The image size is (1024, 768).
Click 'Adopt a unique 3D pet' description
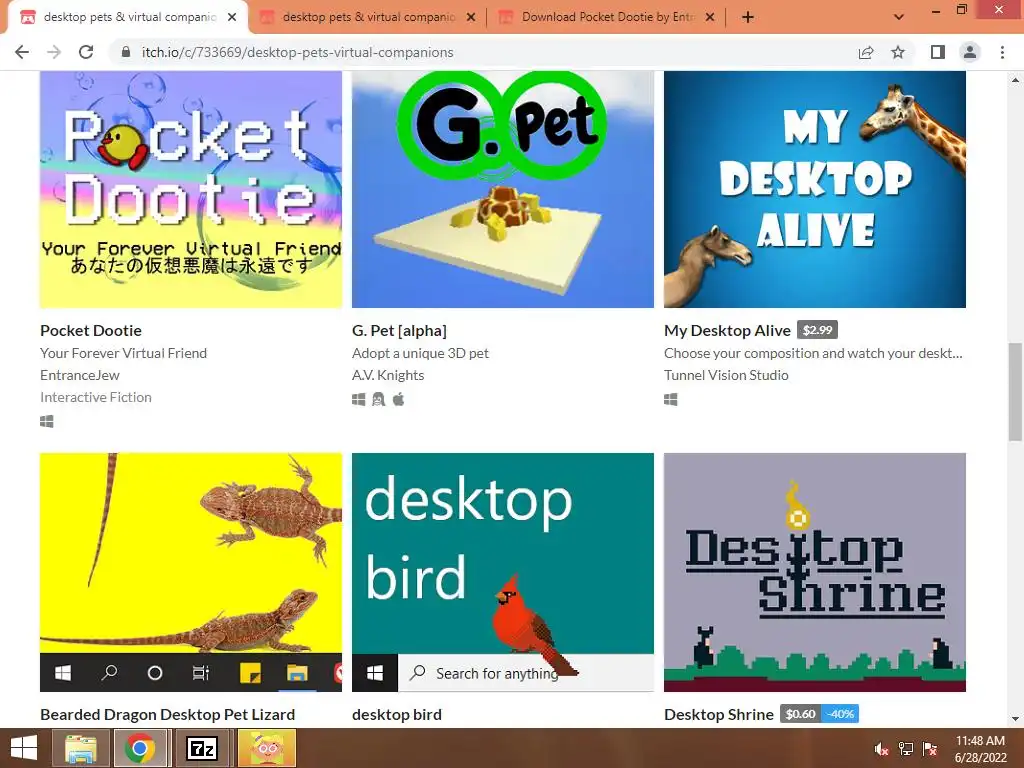click(x=420, y=353)
